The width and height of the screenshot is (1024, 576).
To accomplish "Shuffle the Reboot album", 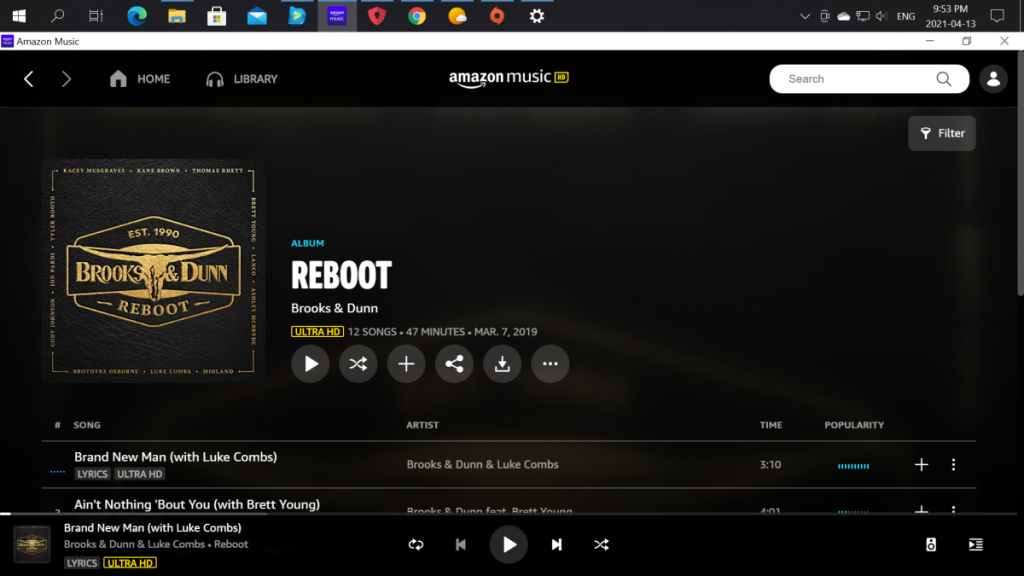I will click(x=358, y=364).
